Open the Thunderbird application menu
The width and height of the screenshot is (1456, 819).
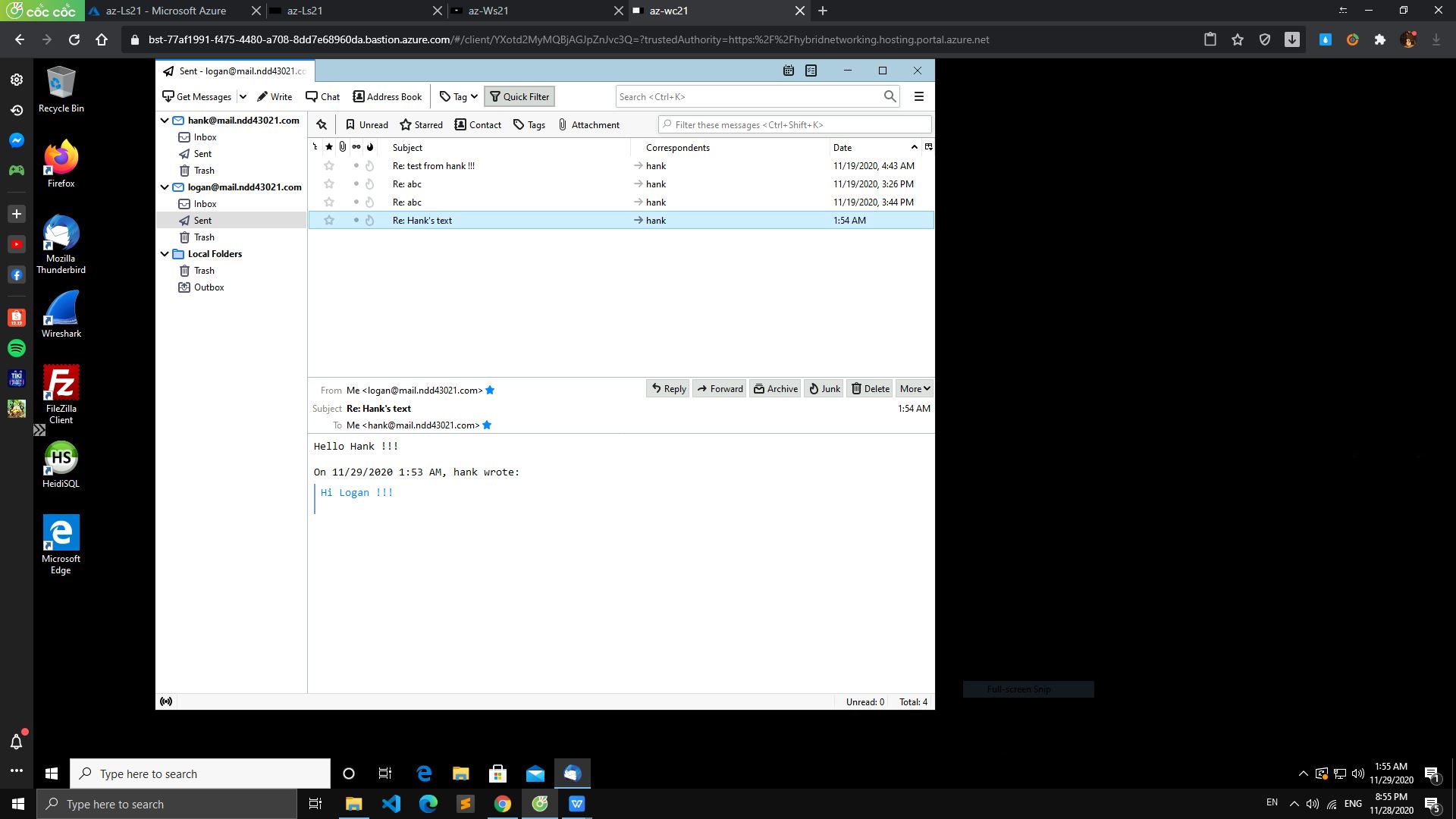click(918, 96)
